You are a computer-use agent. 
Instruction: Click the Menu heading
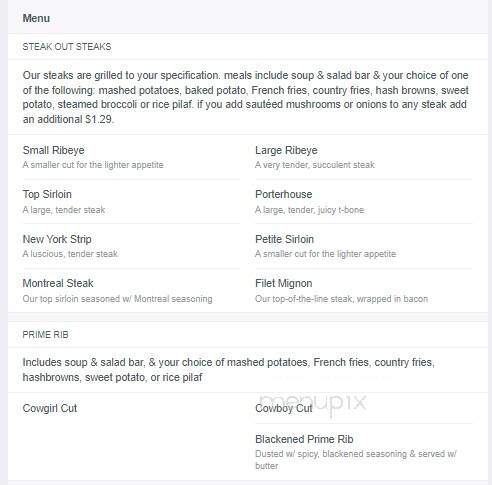pyautogui.click(x=36, y=18)
